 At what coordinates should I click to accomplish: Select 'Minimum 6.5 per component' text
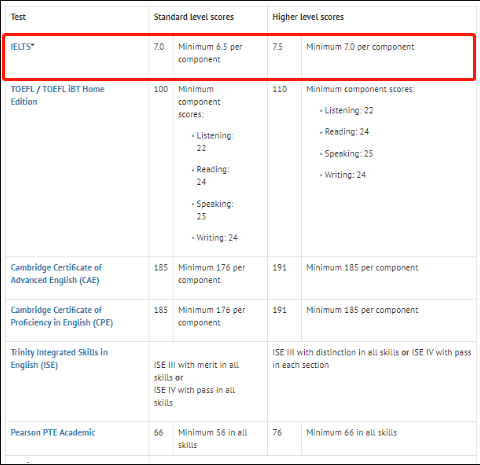210,53
